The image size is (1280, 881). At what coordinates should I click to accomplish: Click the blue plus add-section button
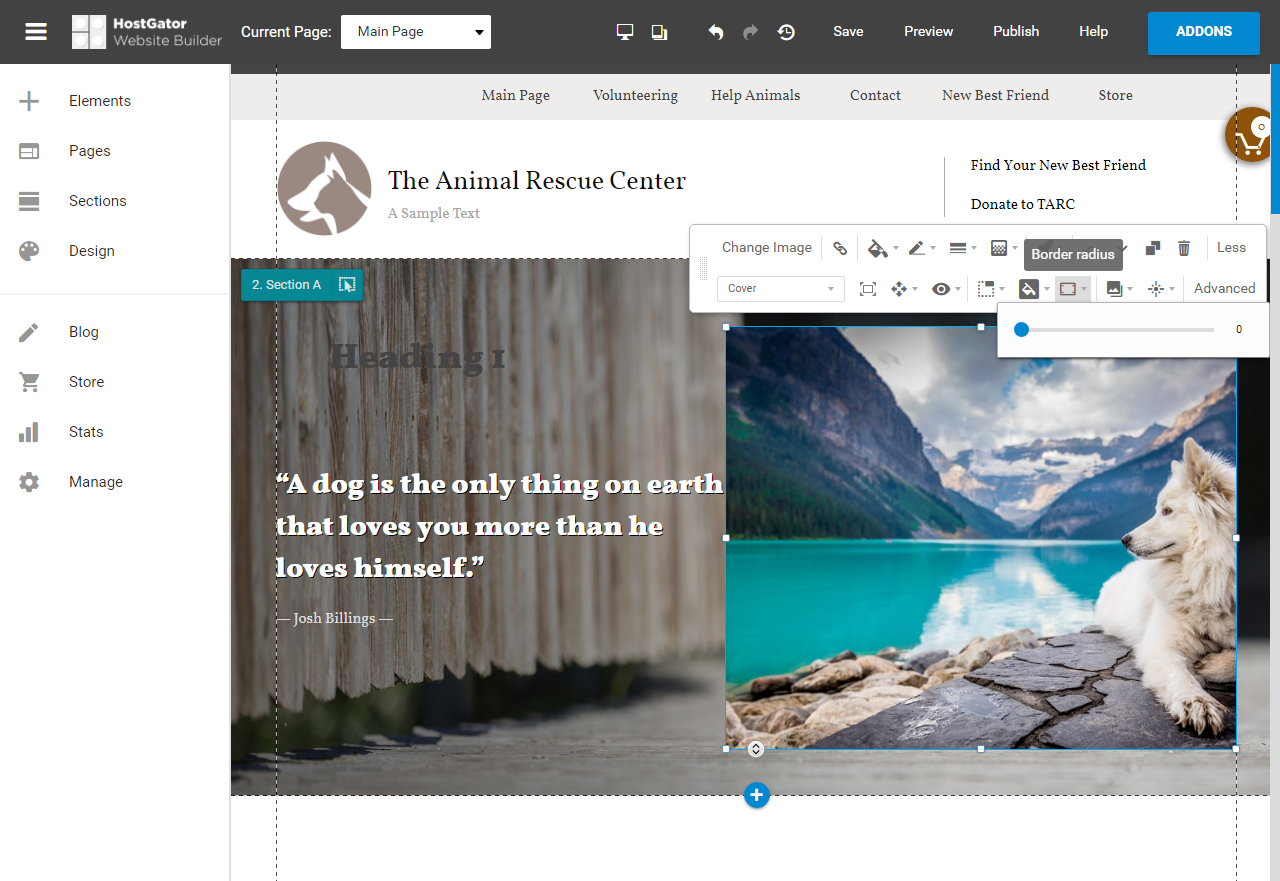[757, 795]
